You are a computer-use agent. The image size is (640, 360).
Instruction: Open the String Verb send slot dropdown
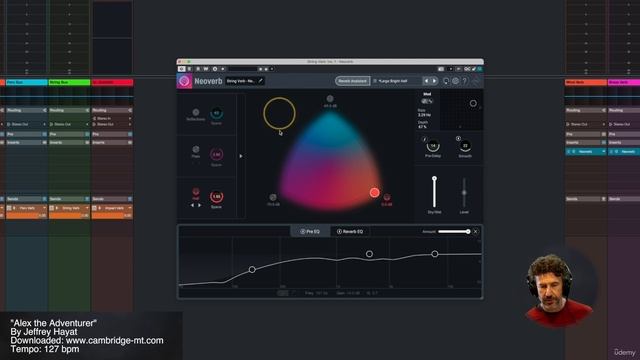point(87,208)
